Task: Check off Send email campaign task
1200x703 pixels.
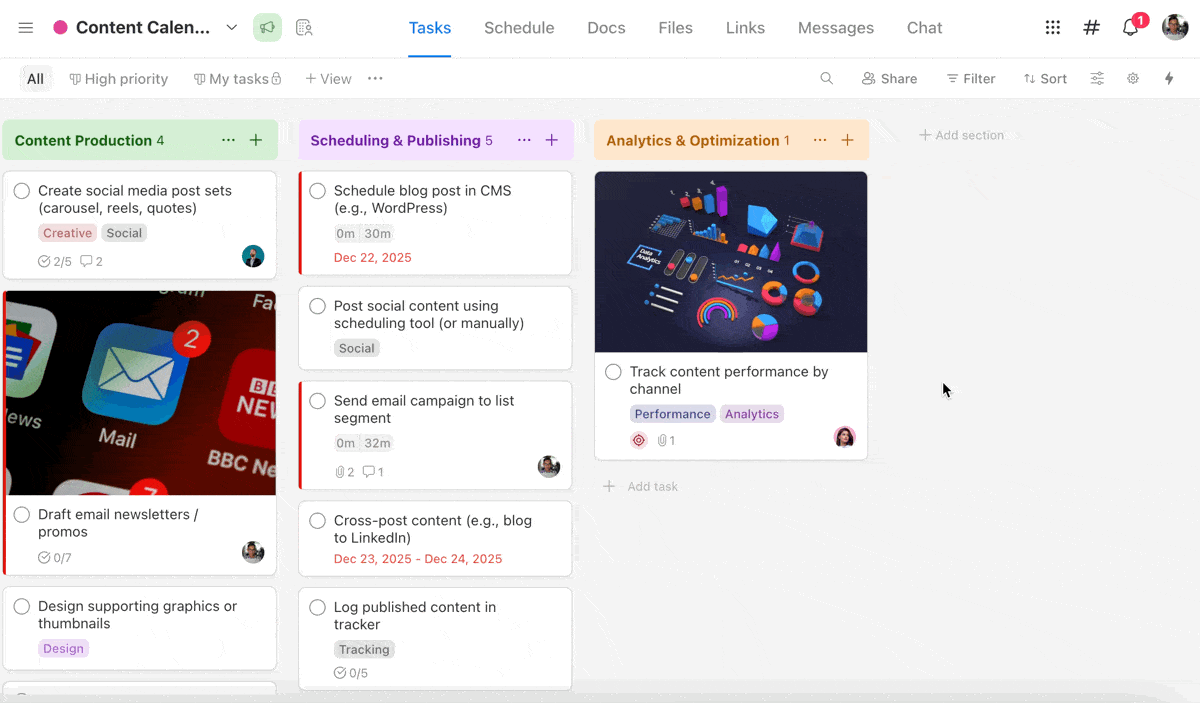Action: (x=317, y=401)
